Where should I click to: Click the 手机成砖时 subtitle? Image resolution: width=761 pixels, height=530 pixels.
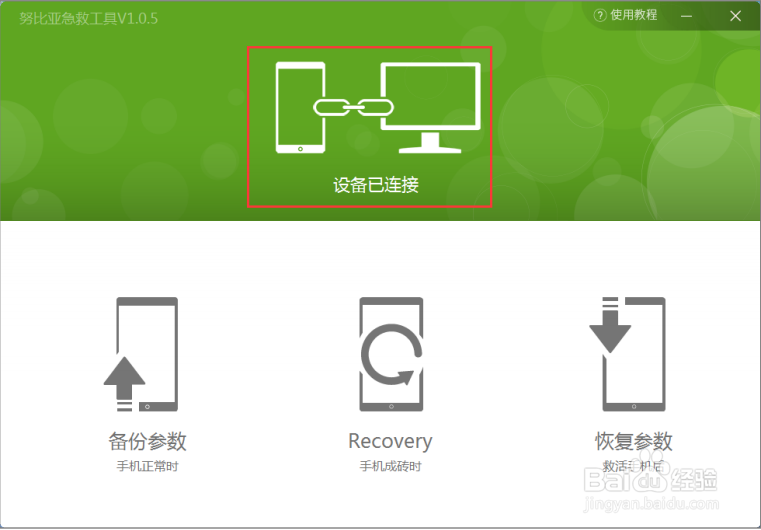(390, 466)
